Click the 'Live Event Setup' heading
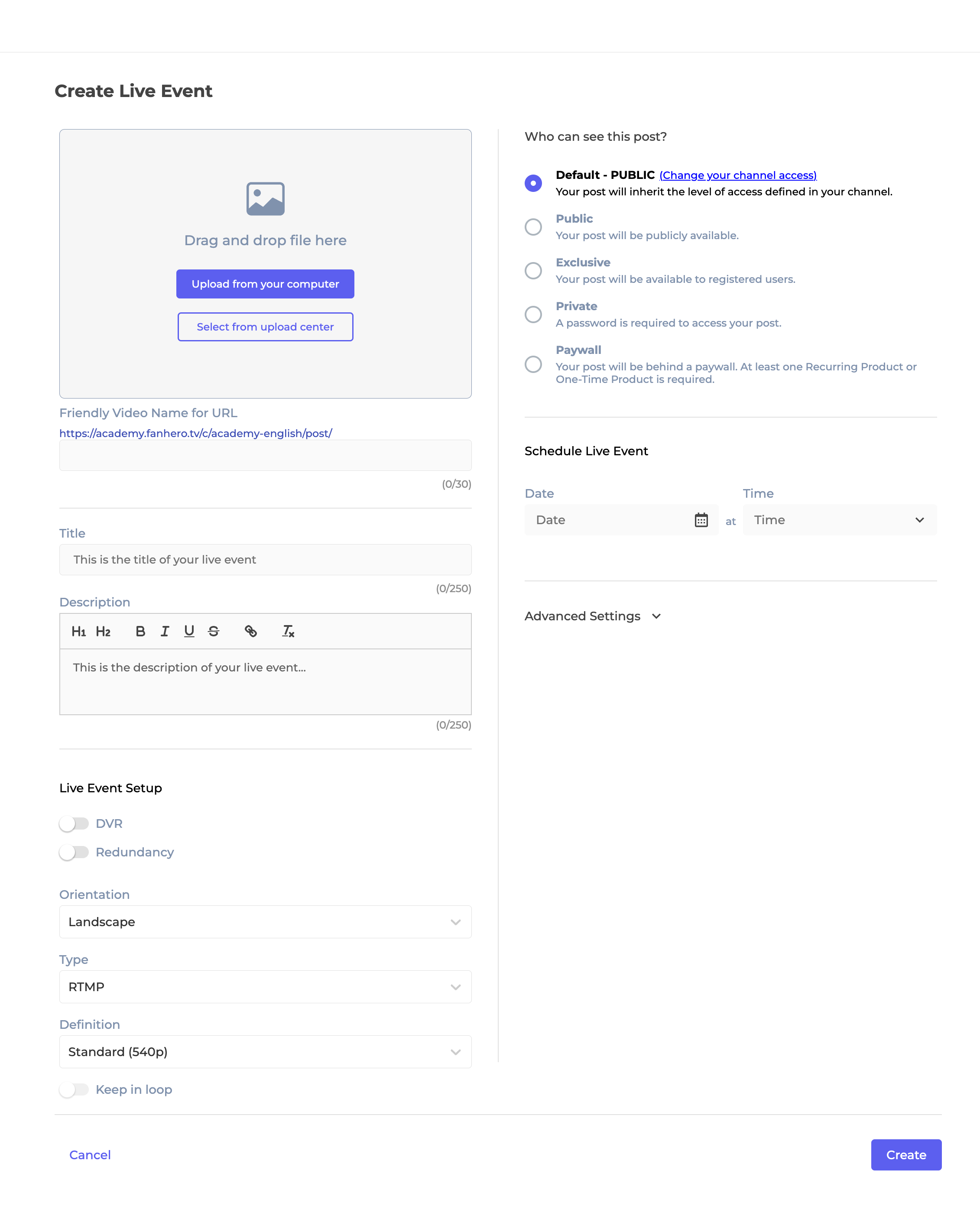The image size is (980, 1206). point(110,788)
